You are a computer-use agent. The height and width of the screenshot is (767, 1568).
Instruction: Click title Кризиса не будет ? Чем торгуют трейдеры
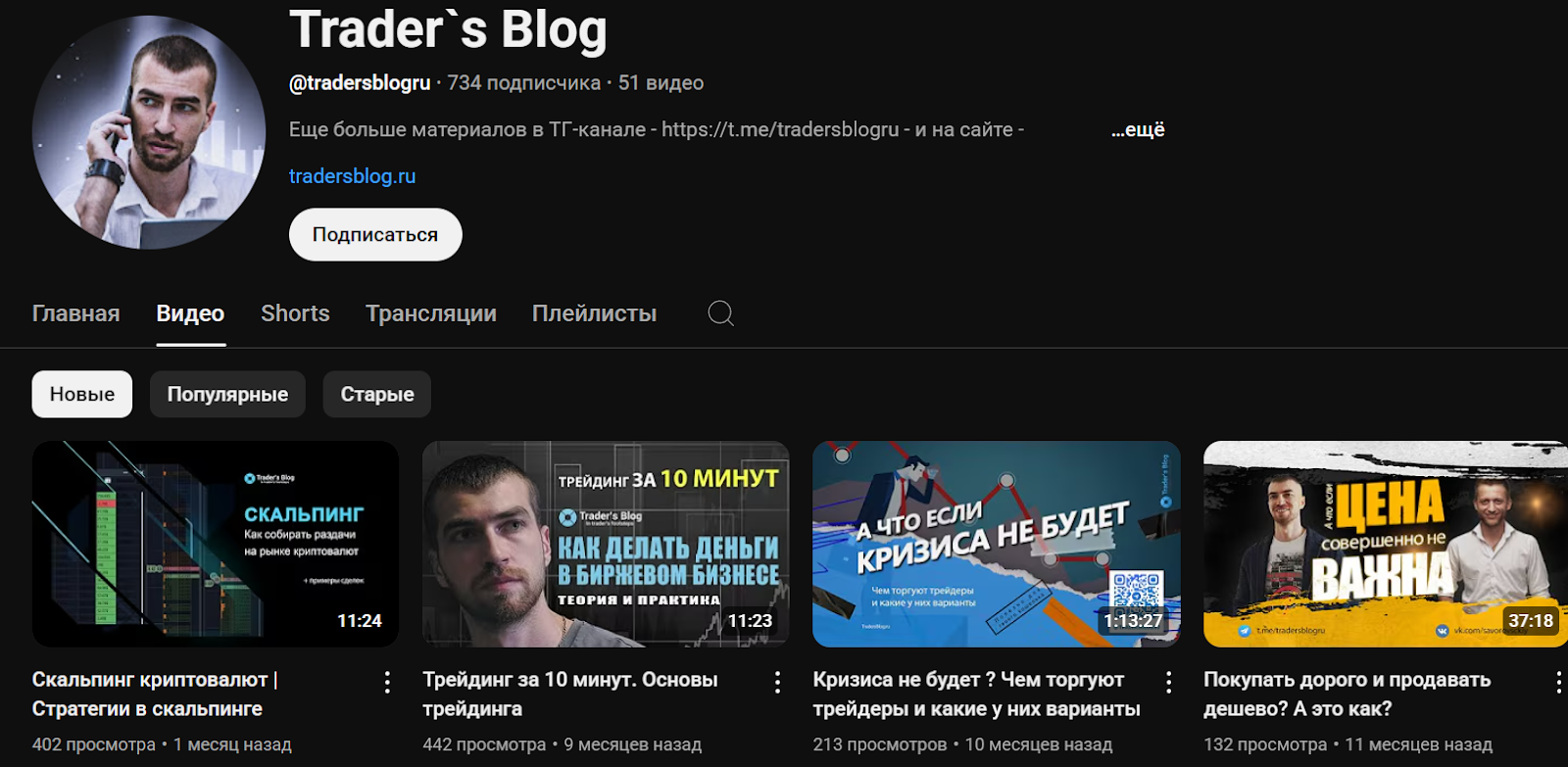977,694
